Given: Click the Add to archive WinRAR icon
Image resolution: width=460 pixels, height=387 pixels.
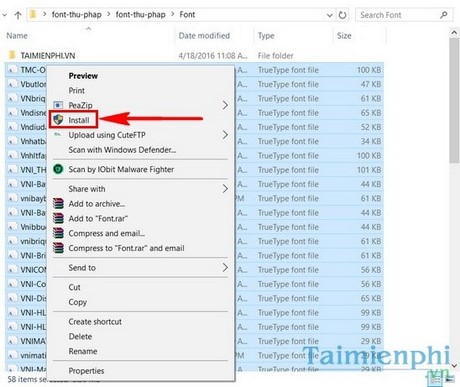Looking at the screenshot, I should coord(58,203).
